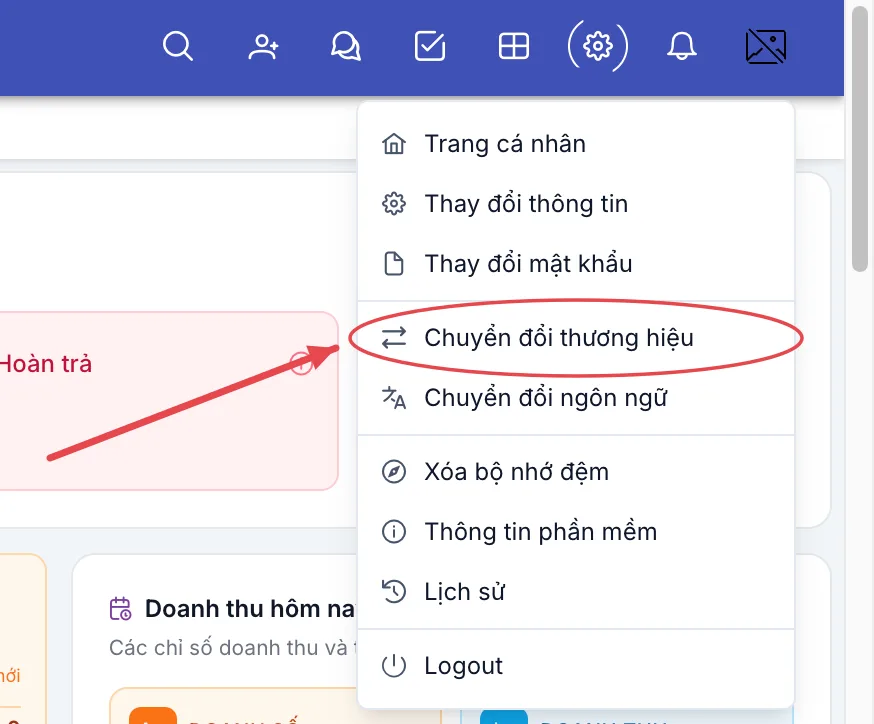Click calendar icon beside Doanh thu heading
Screen dimensions: 874x724
pos(120,609)
